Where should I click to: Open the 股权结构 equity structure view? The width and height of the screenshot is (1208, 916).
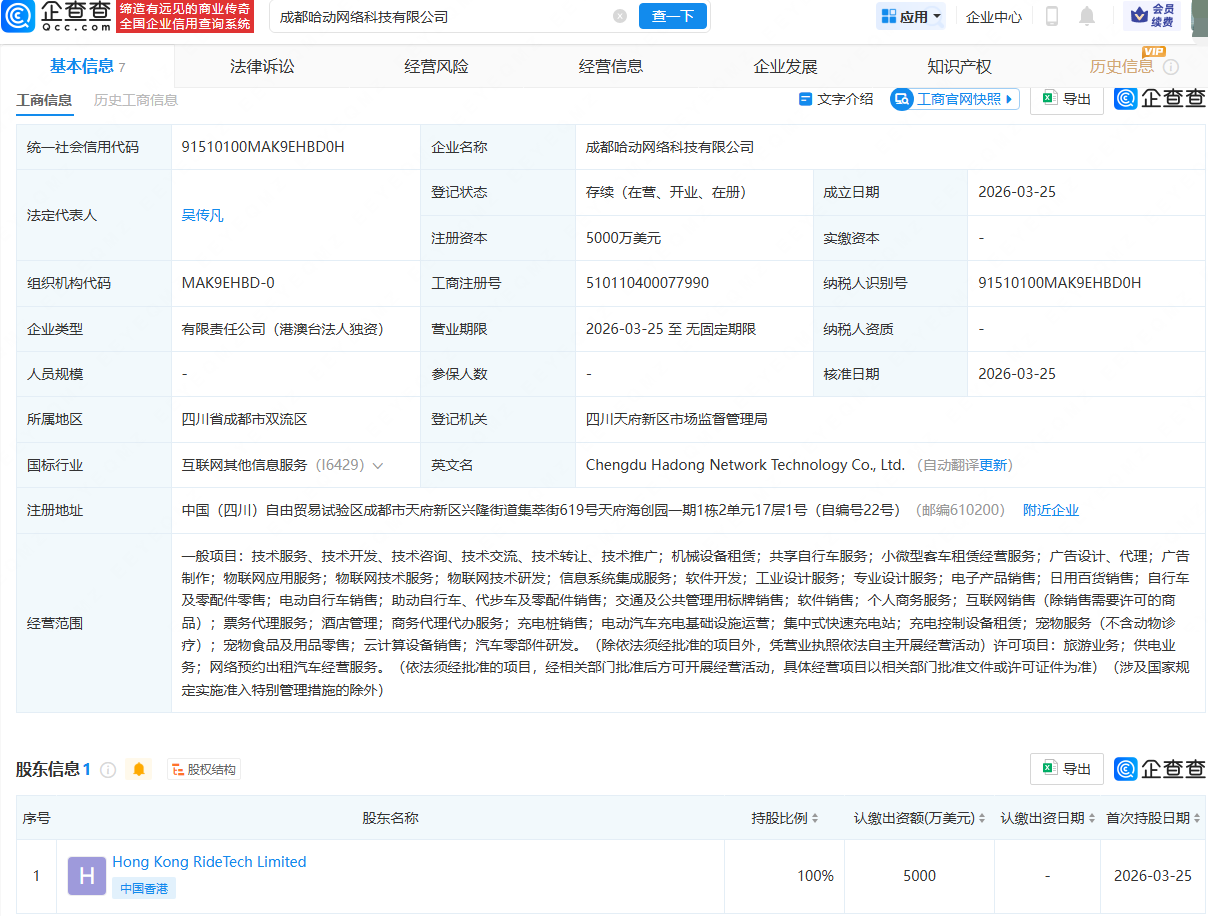204,769
